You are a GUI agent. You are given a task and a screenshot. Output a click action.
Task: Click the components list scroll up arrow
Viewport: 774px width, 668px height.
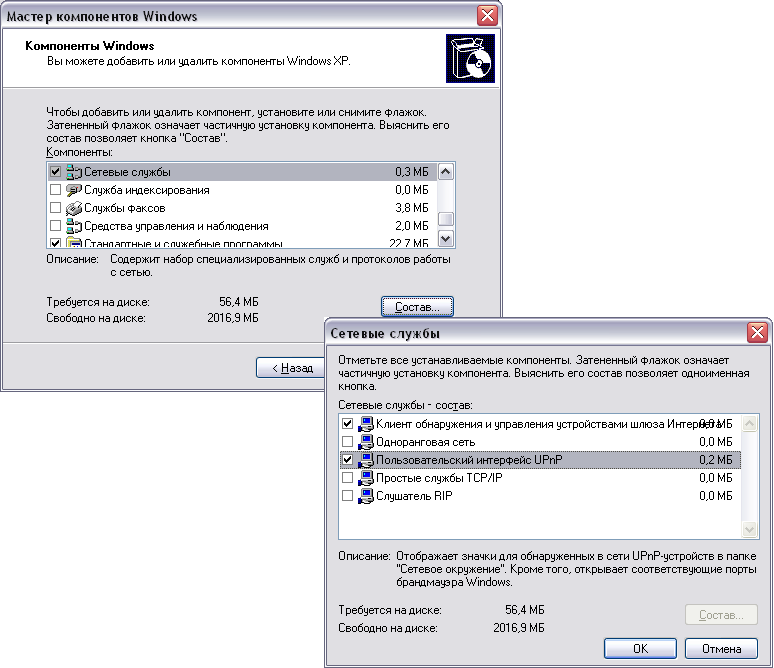pos(446,172)
